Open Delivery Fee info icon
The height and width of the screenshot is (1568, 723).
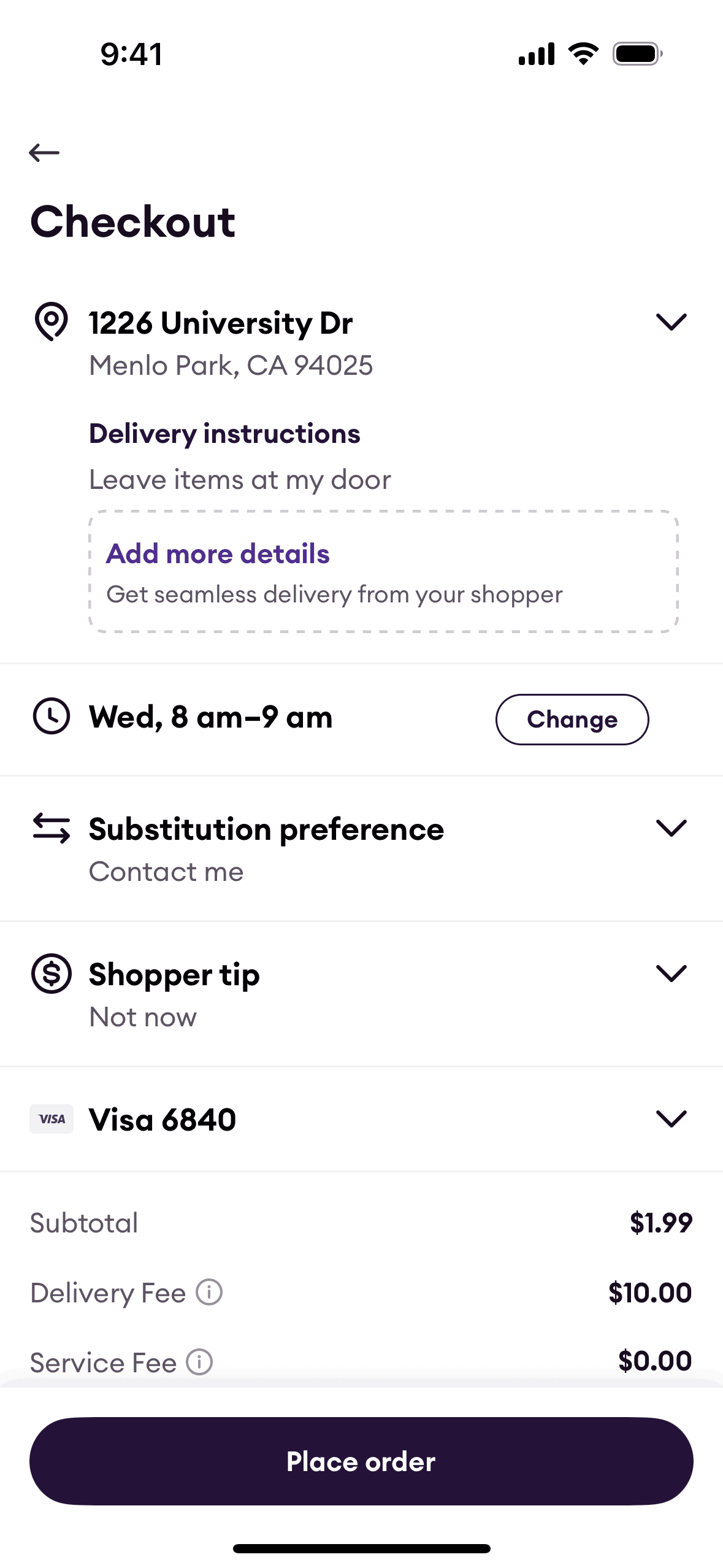(209, 1292)
